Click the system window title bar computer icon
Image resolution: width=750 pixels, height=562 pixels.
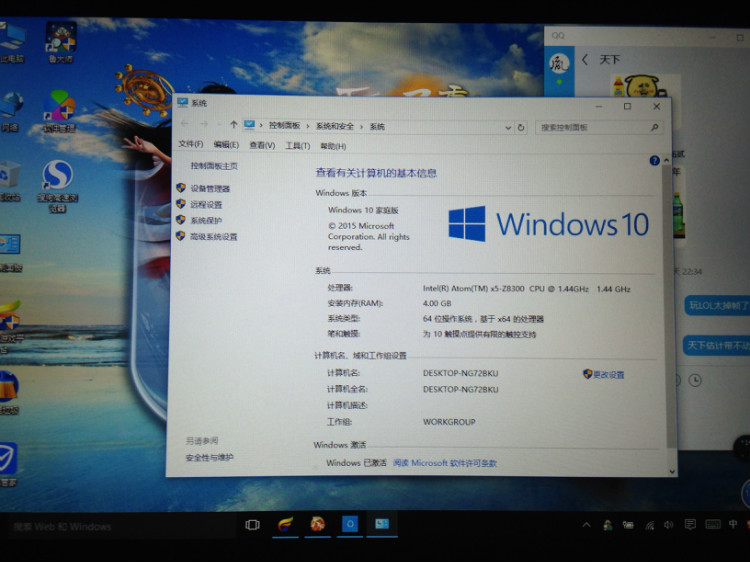[182, 102]
